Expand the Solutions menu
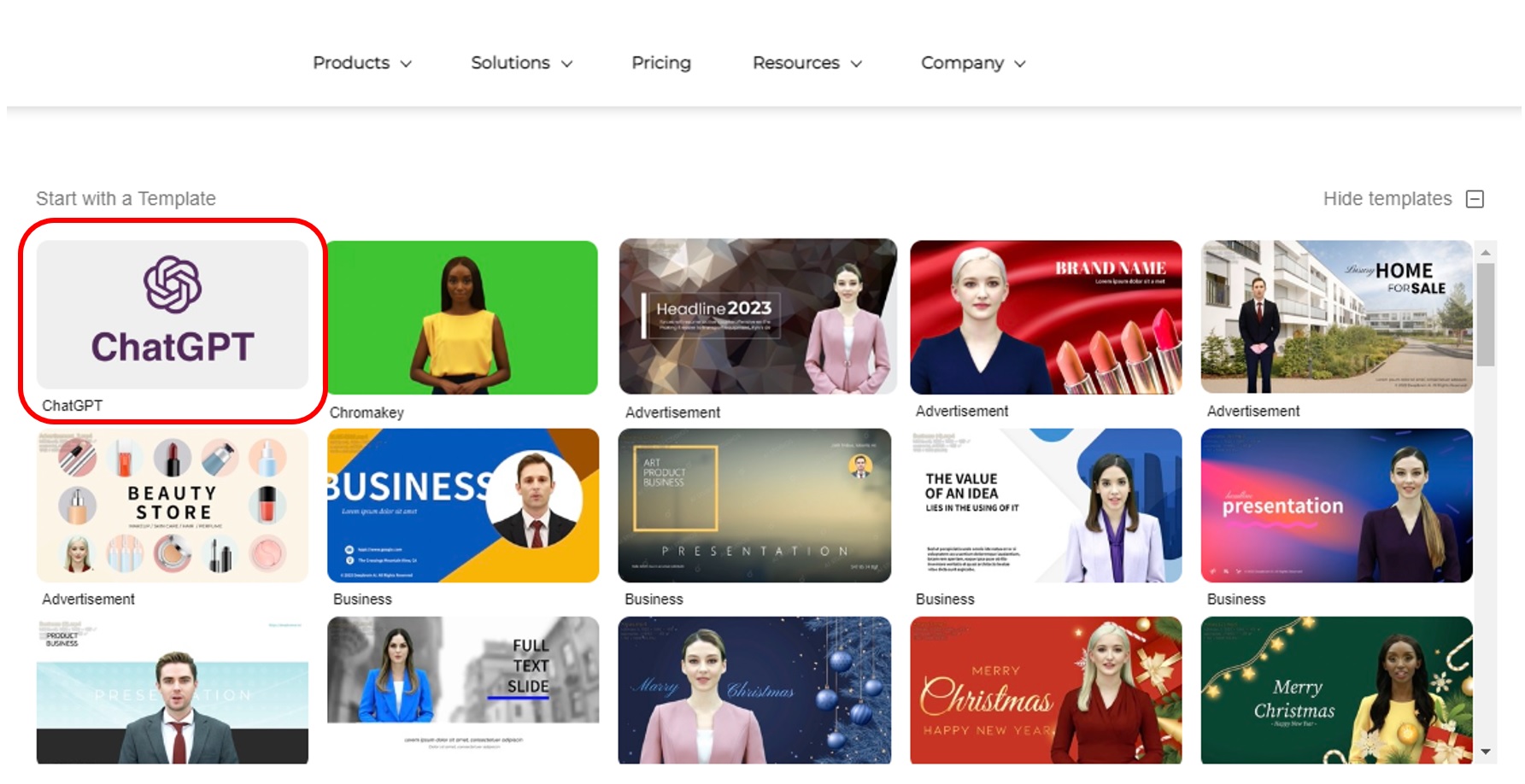The width and height of the screenshot is (1525, 784). [521, 63]
